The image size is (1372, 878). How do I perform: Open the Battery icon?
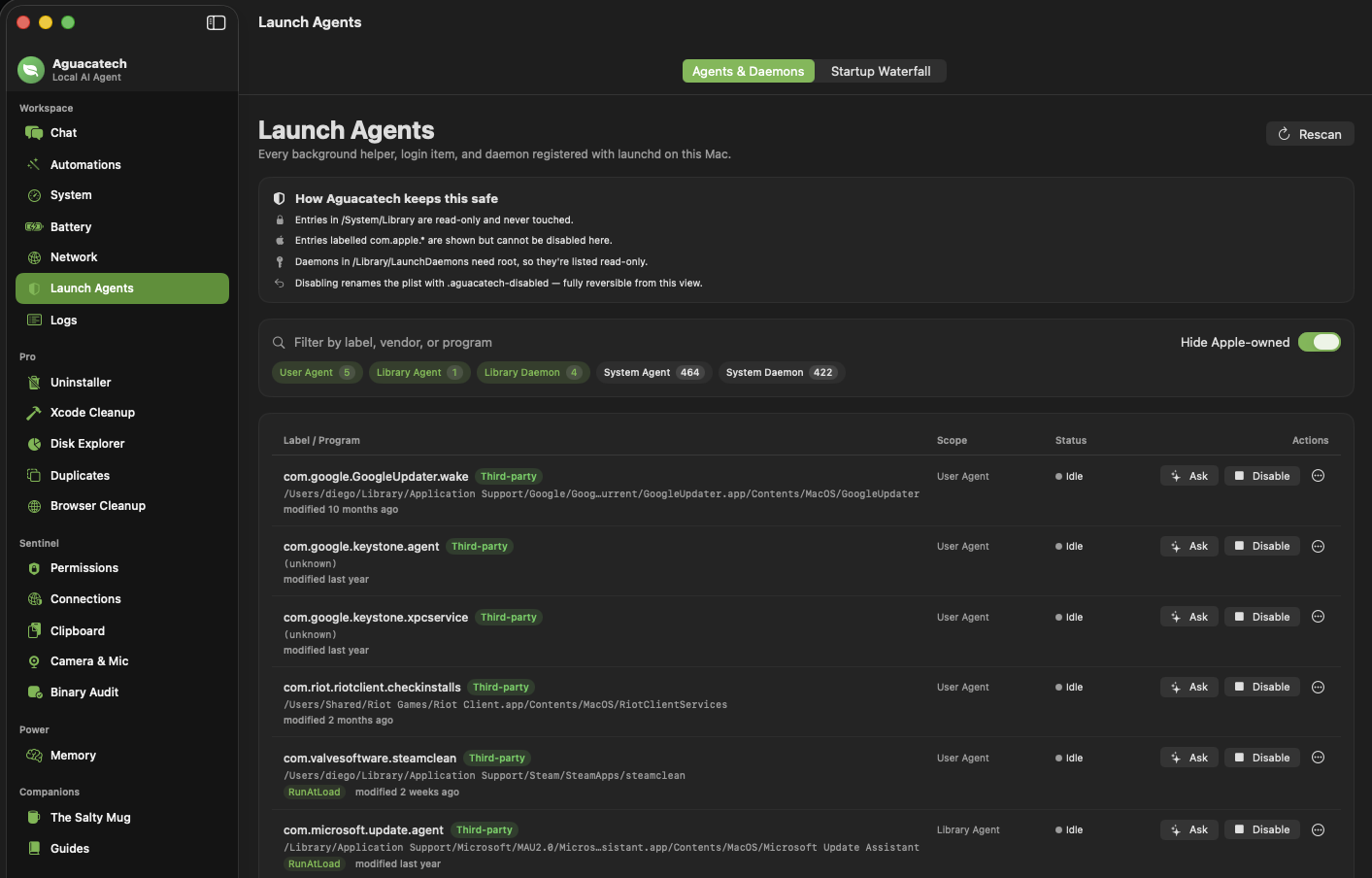(34, 227)
